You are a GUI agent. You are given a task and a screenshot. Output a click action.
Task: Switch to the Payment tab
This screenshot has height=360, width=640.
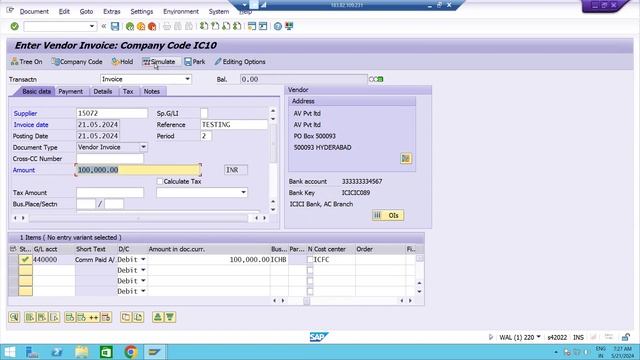tap(71, 91)
